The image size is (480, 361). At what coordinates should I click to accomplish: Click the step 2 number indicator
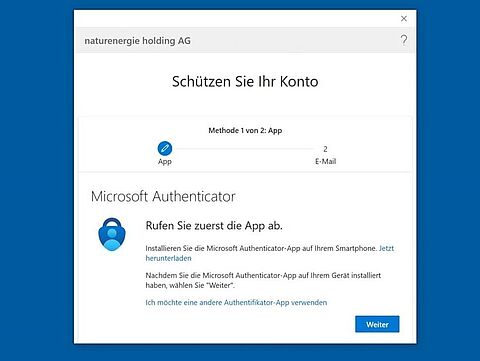click(325, 149)
